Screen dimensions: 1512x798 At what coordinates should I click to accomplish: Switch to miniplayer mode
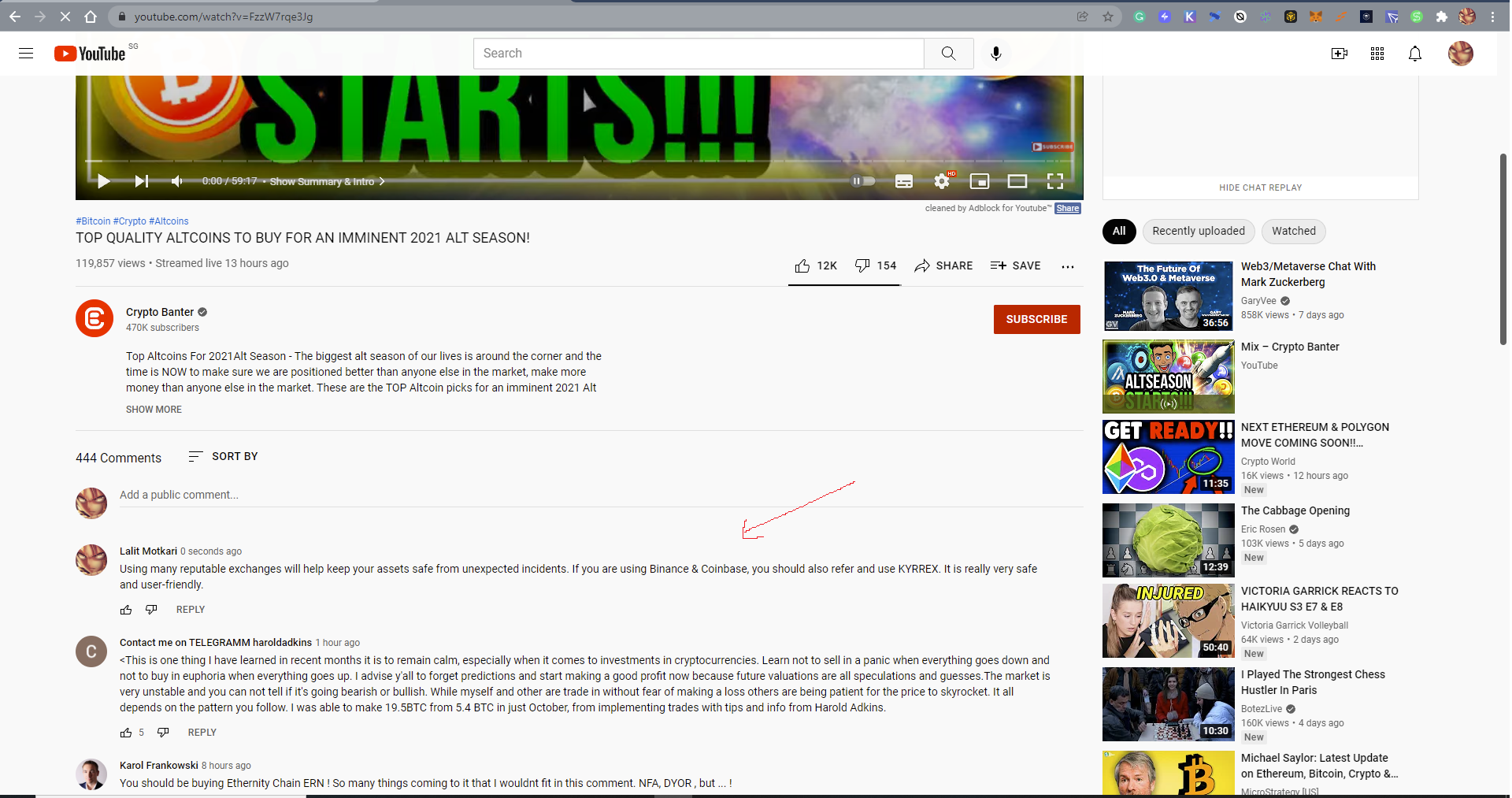(x=980, y=181)
